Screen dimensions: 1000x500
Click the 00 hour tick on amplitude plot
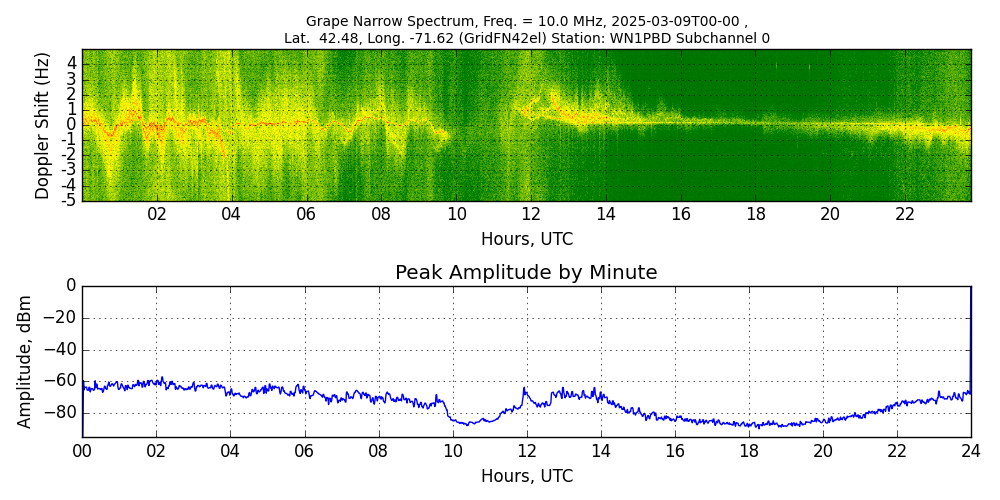click(x=82, y=451)
